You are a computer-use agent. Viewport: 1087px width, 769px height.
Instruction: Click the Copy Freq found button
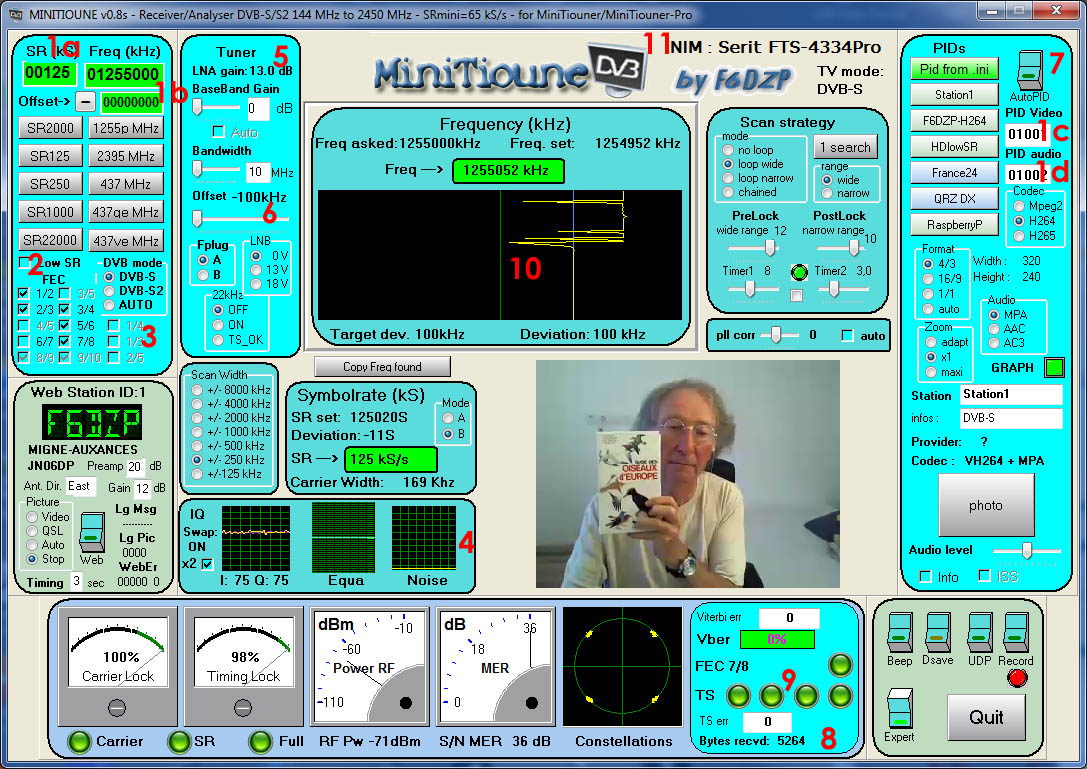coord(381,366)
